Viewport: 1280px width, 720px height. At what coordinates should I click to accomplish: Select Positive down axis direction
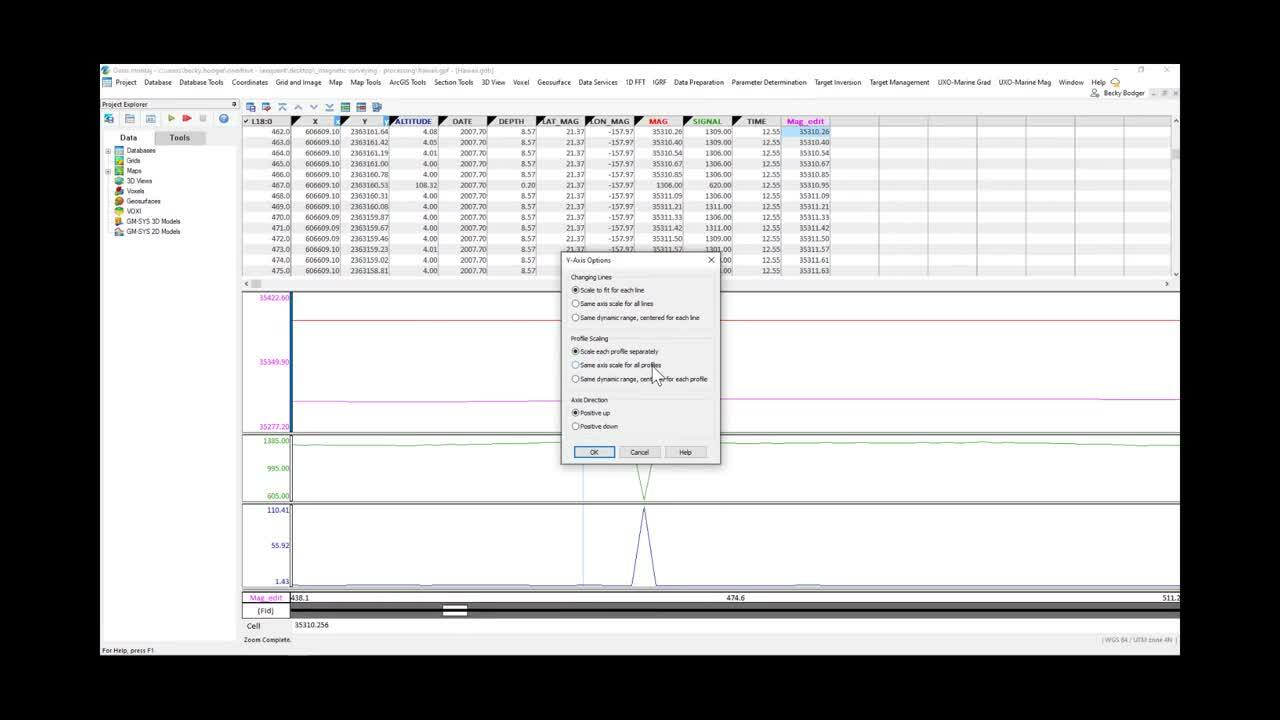coord(575,426)
